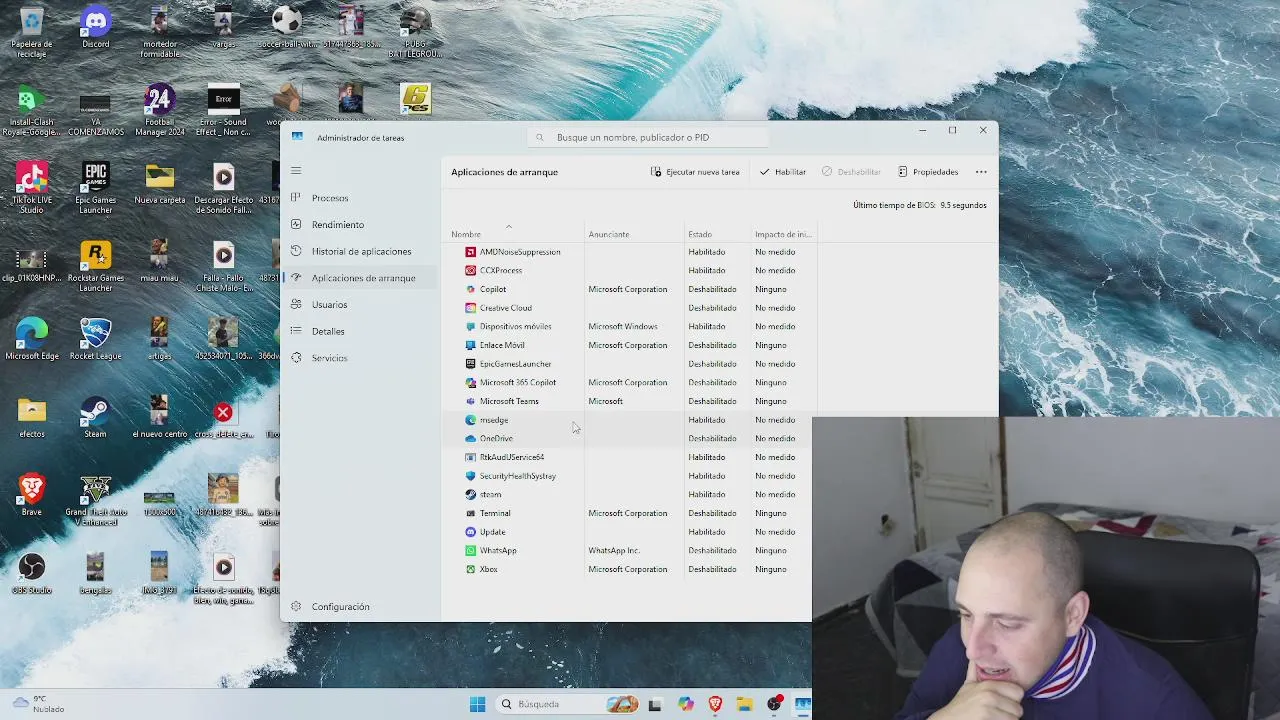The image size is (1280, 720).
Task: Select the Steam desktop shortcut
Action: (x=95, y=418)
